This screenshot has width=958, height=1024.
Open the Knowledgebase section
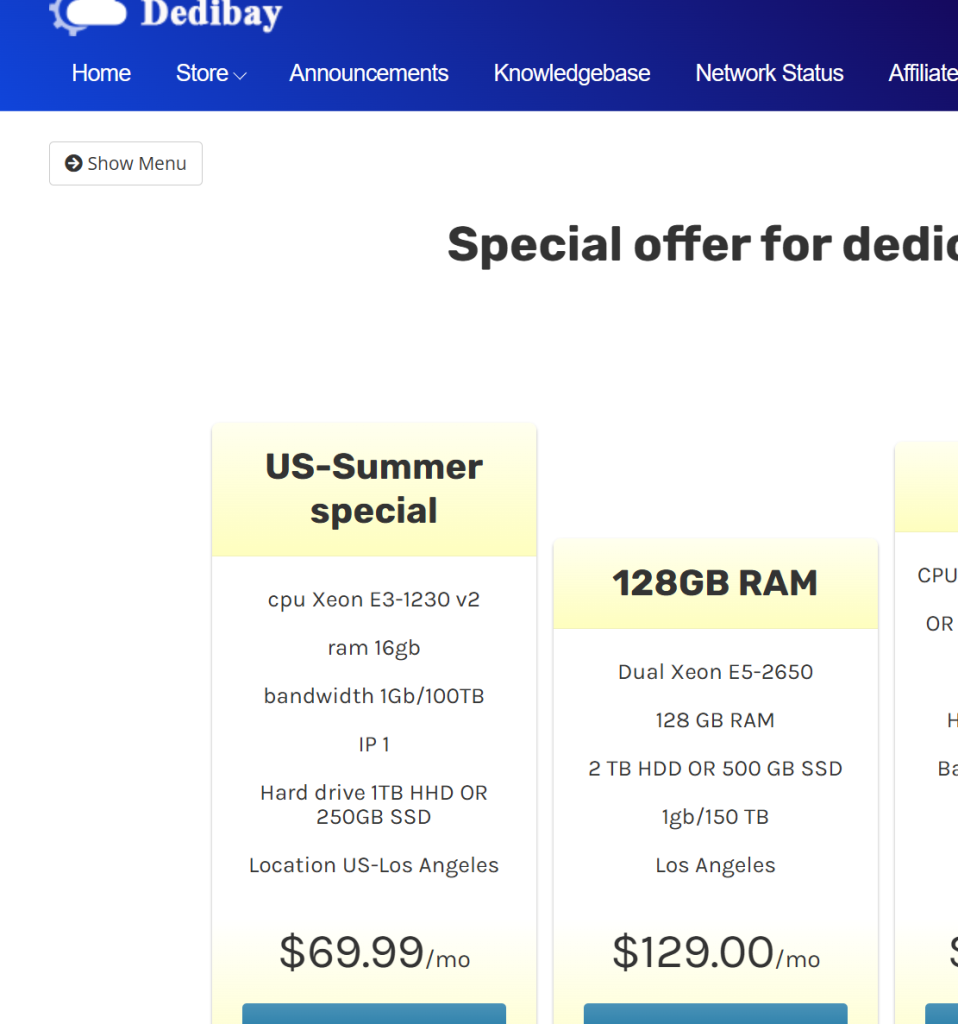(571, 73)
